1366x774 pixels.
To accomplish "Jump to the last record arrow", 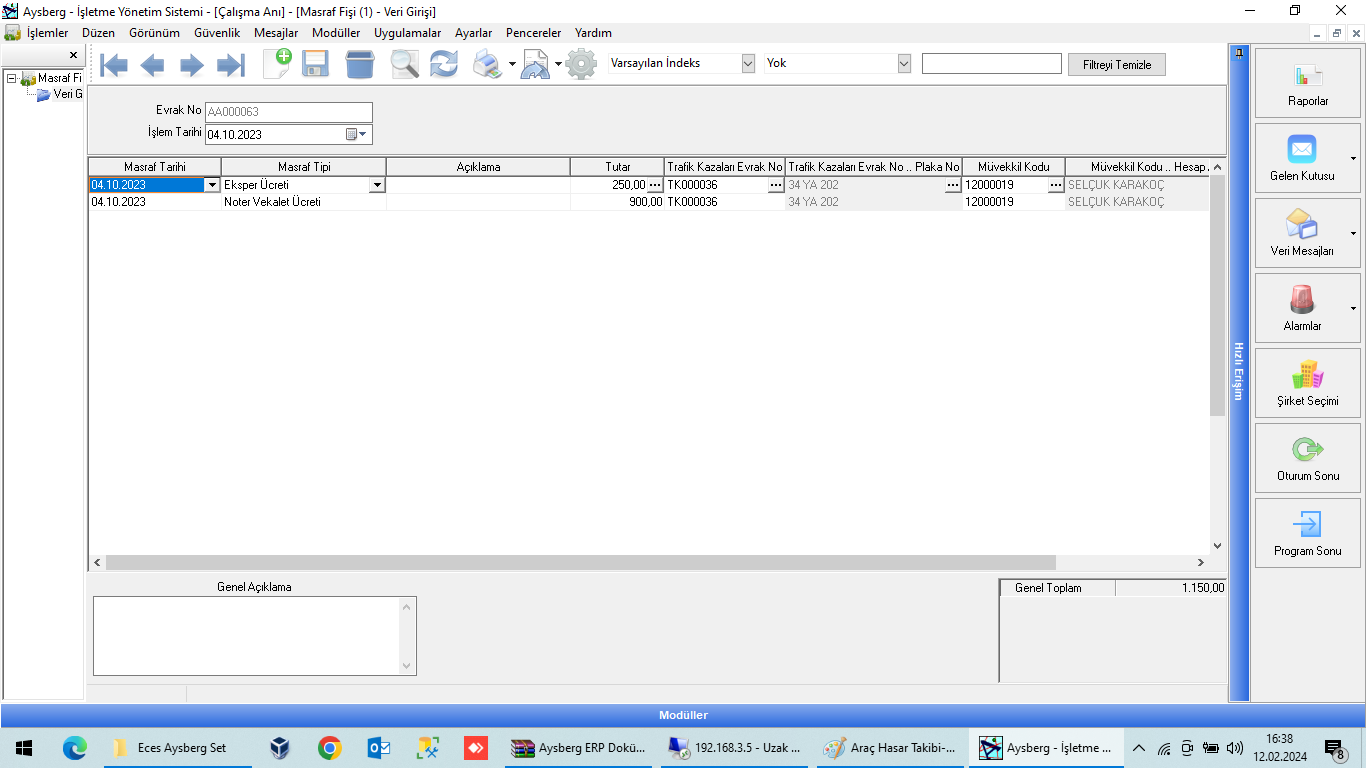I will click(231, 66).
